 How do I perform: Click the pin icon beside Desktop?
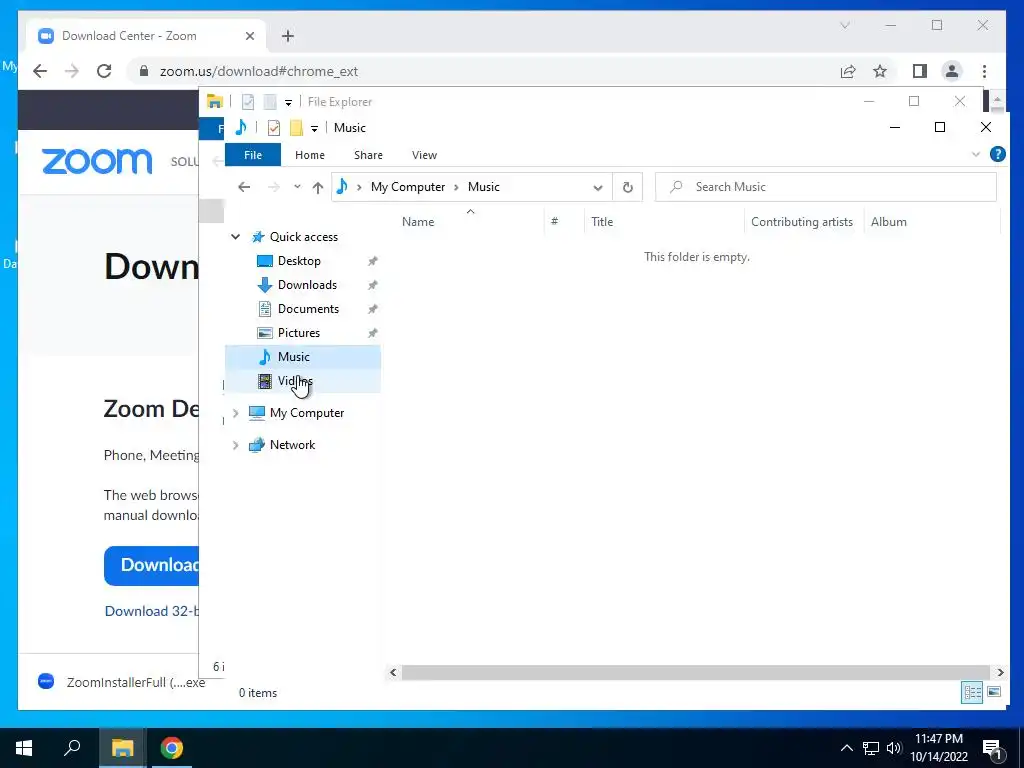click(372, 261)
